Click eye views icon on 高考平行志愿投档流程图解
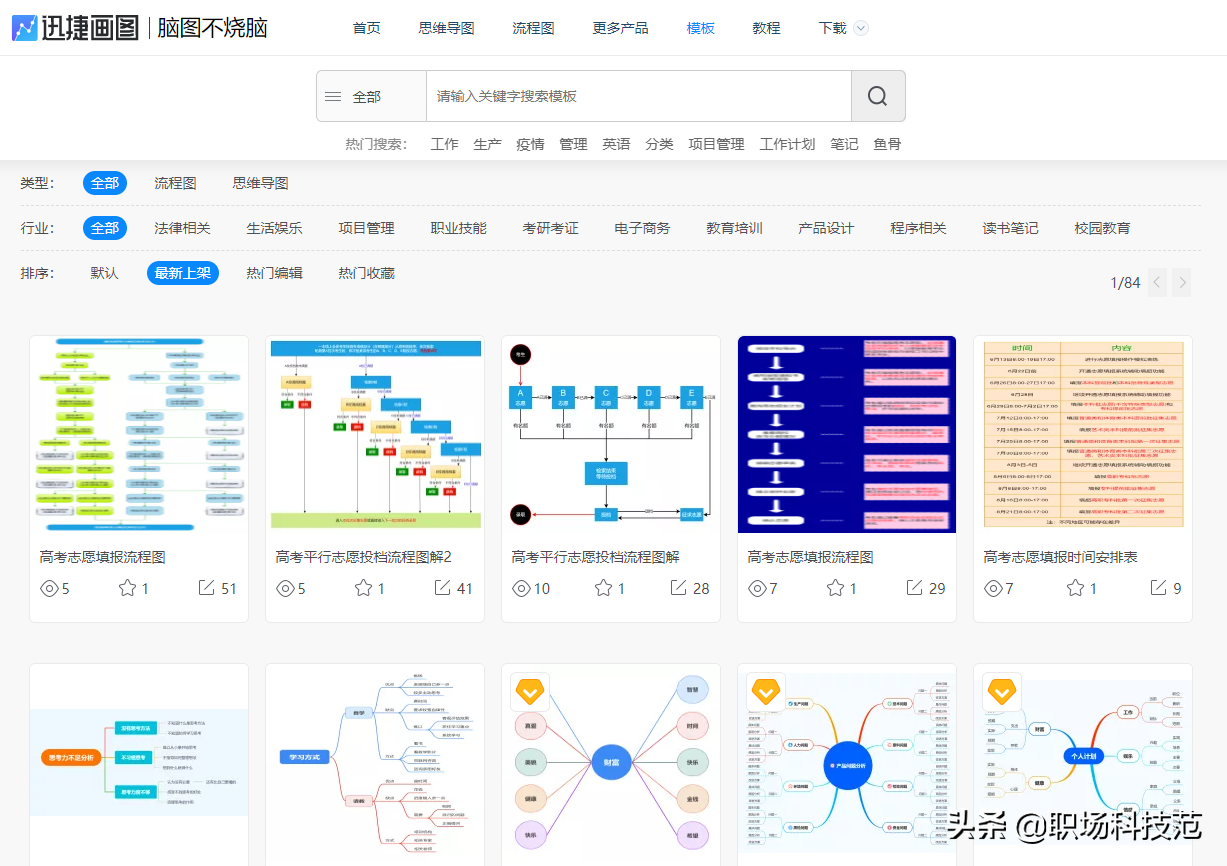The image size is (1227, 866). click(522, 588)
